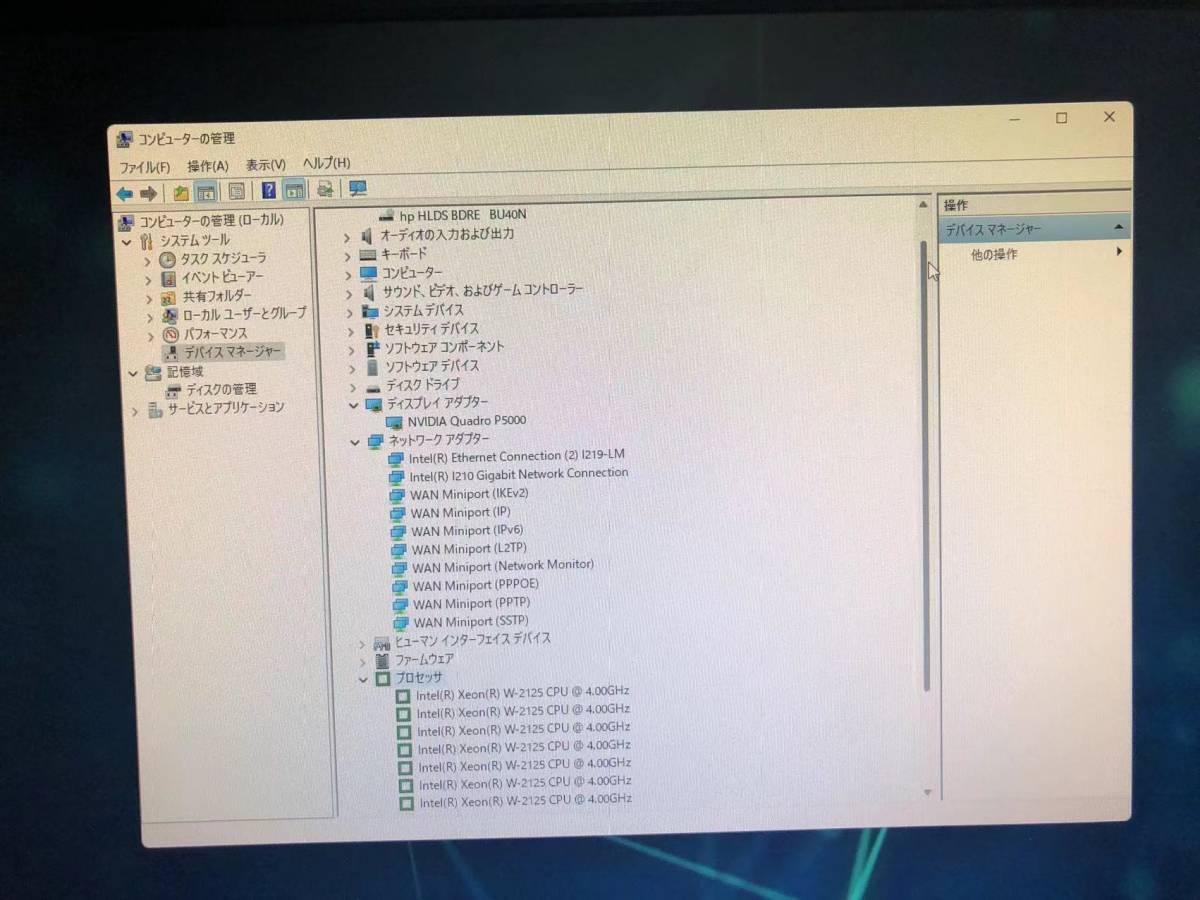Collapse the 記憶域 tree node
1200x900 pixels.
[133, 373]
